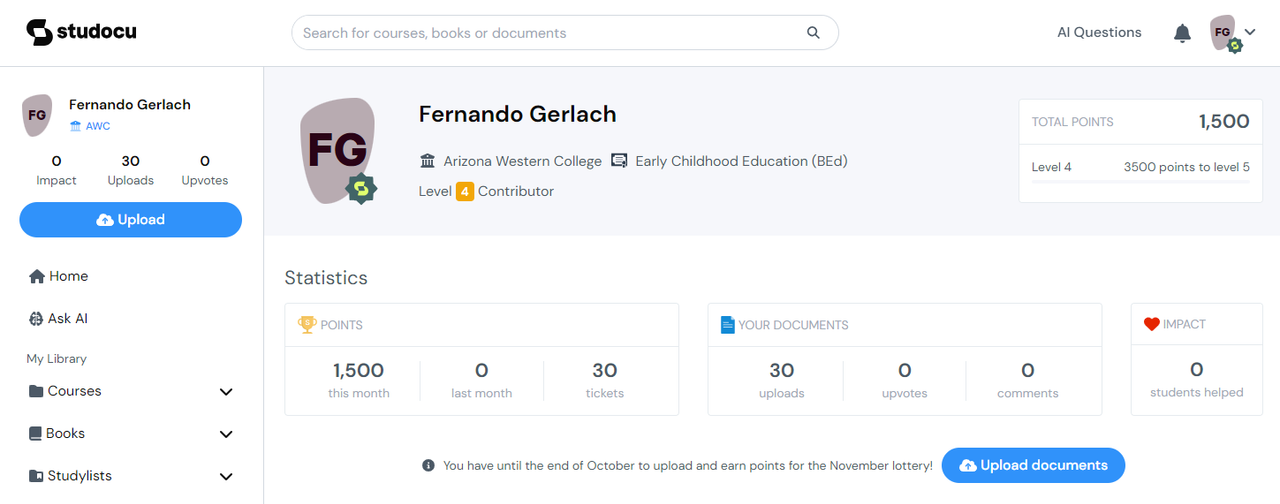Click the Courses folder icon
1280x504 pixels.
coord(36,391)
